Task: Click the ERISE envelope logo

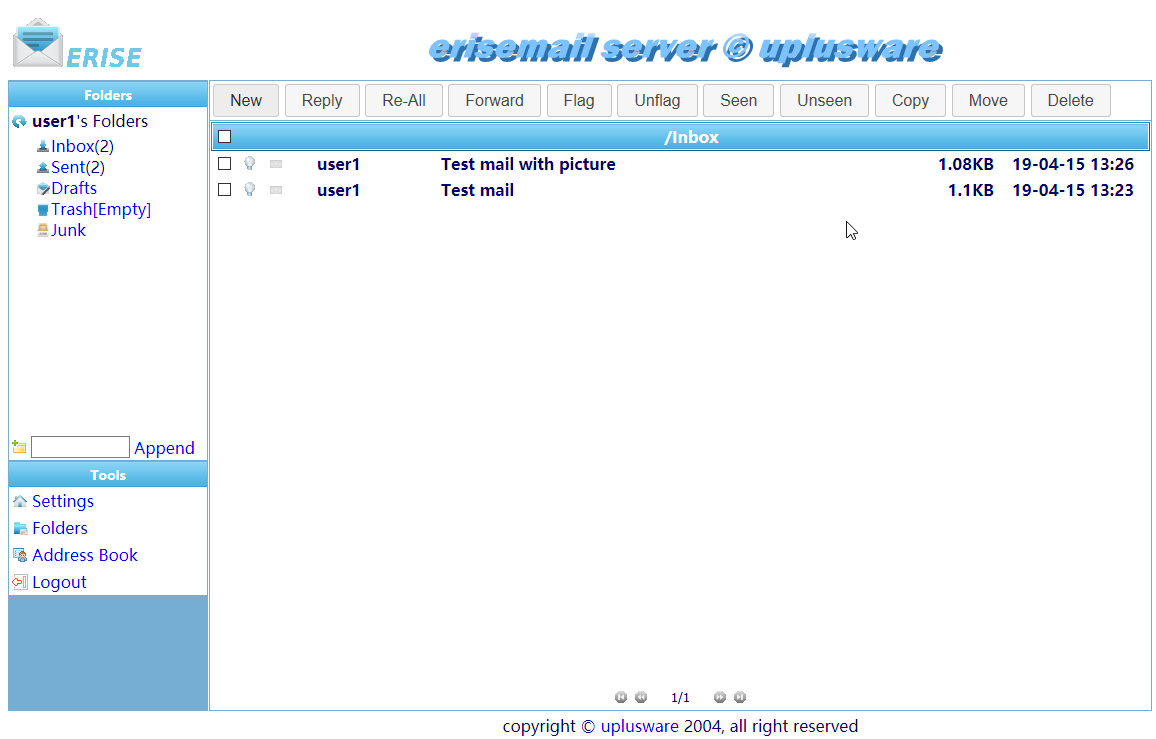Action: click(38, 43)
